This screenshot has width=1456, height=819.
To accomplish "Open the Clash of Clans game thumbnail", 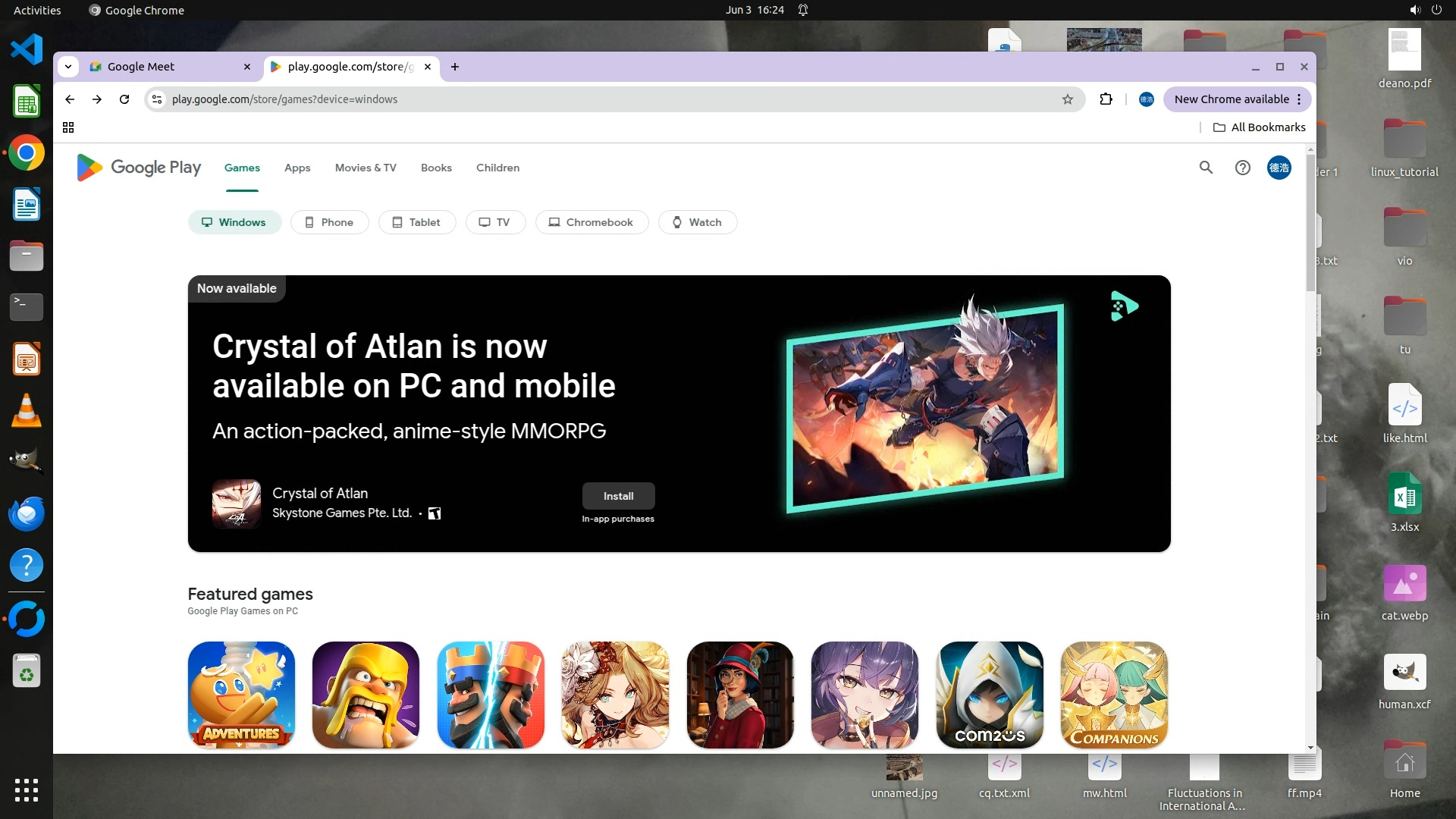I will [366, 695].
